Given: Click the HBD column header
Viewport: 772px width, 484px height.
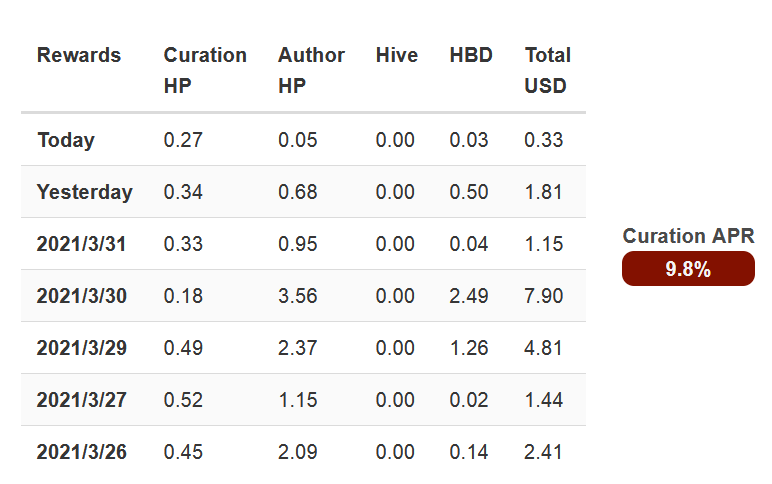Looking at the screenshot, I should 471,55.
